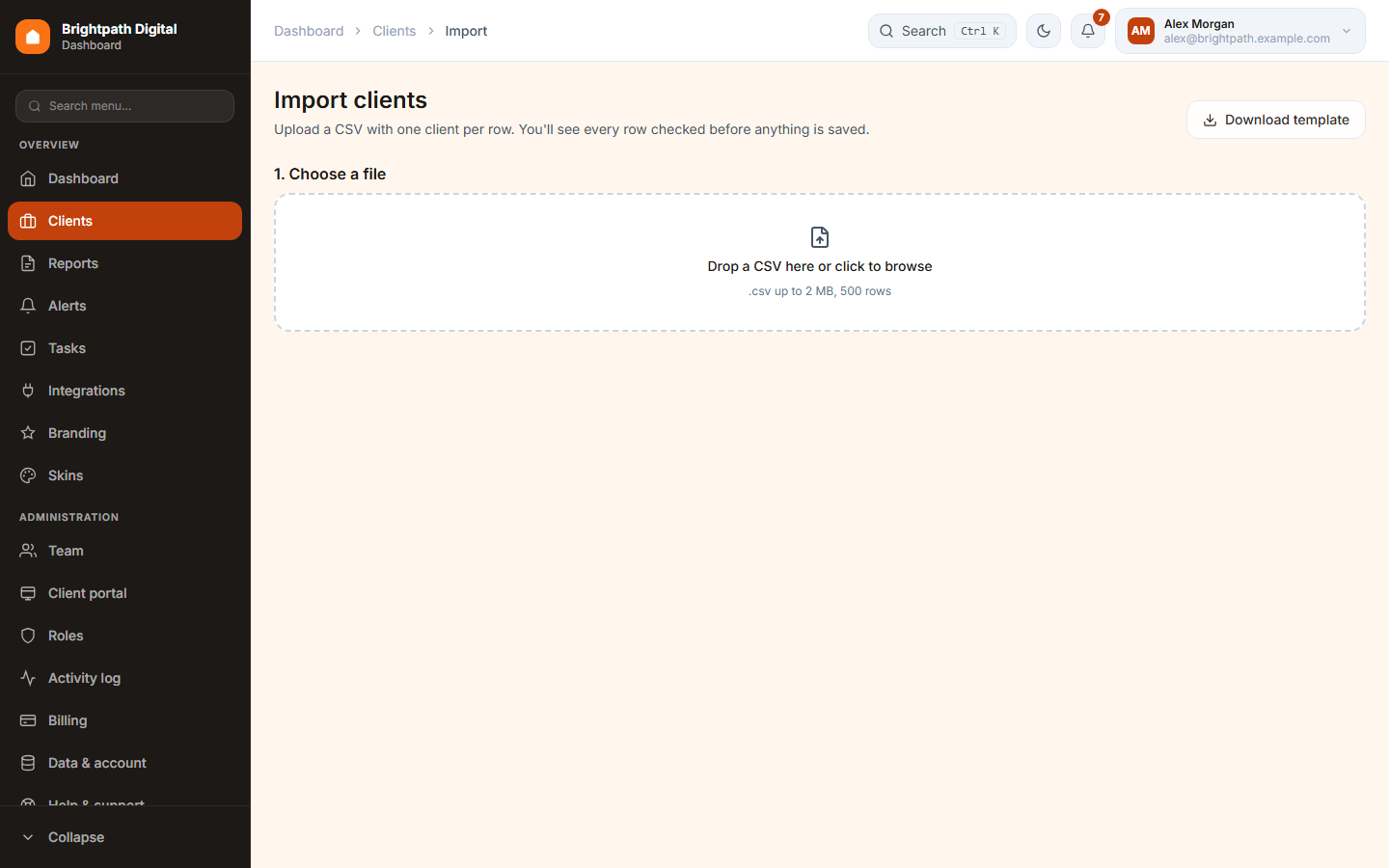The height and width of the screenshot is (868, 1389).
Task: Click the Client portal monitor icon
Action: [x=28, y=593]
